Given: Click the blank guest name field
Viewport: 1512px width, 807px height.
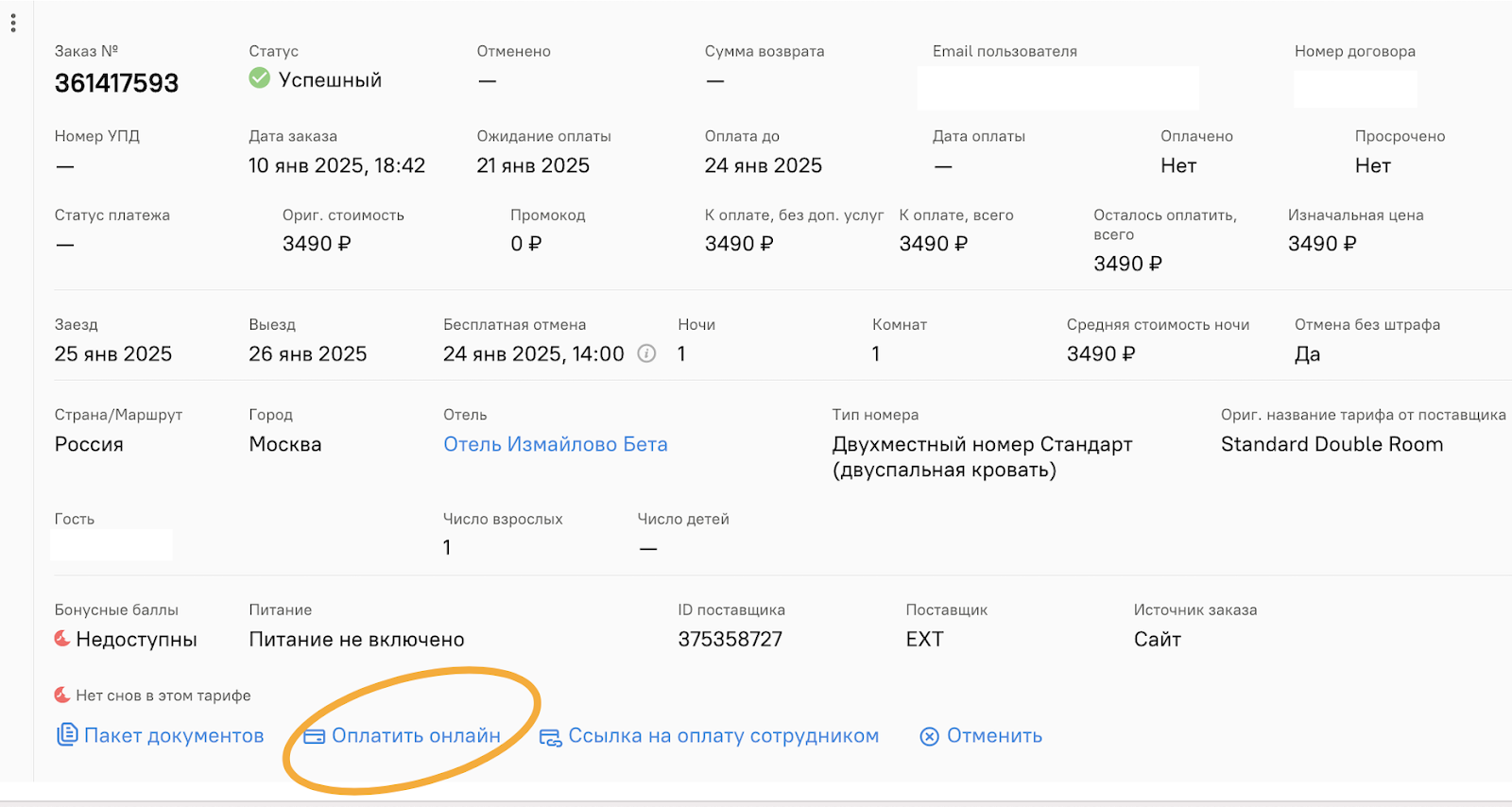Looking at the screenshot, I should coord(112,545).
